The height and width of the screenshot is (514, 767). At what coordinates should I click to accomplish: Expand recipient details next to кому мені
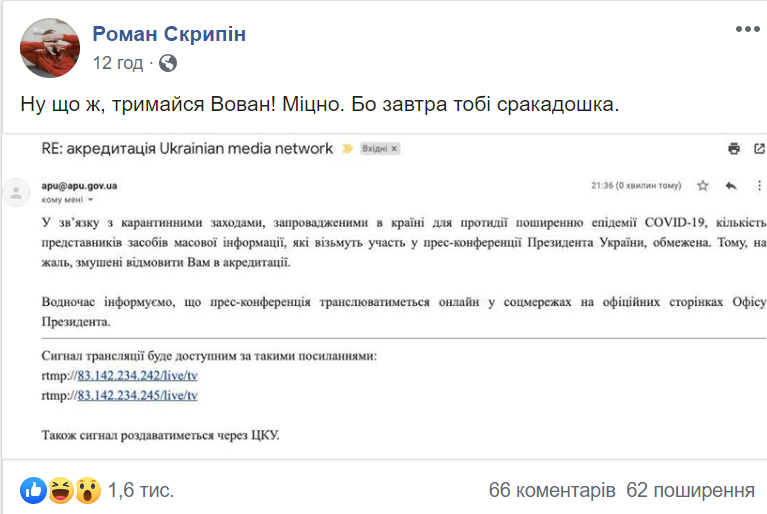coord(89,201)
